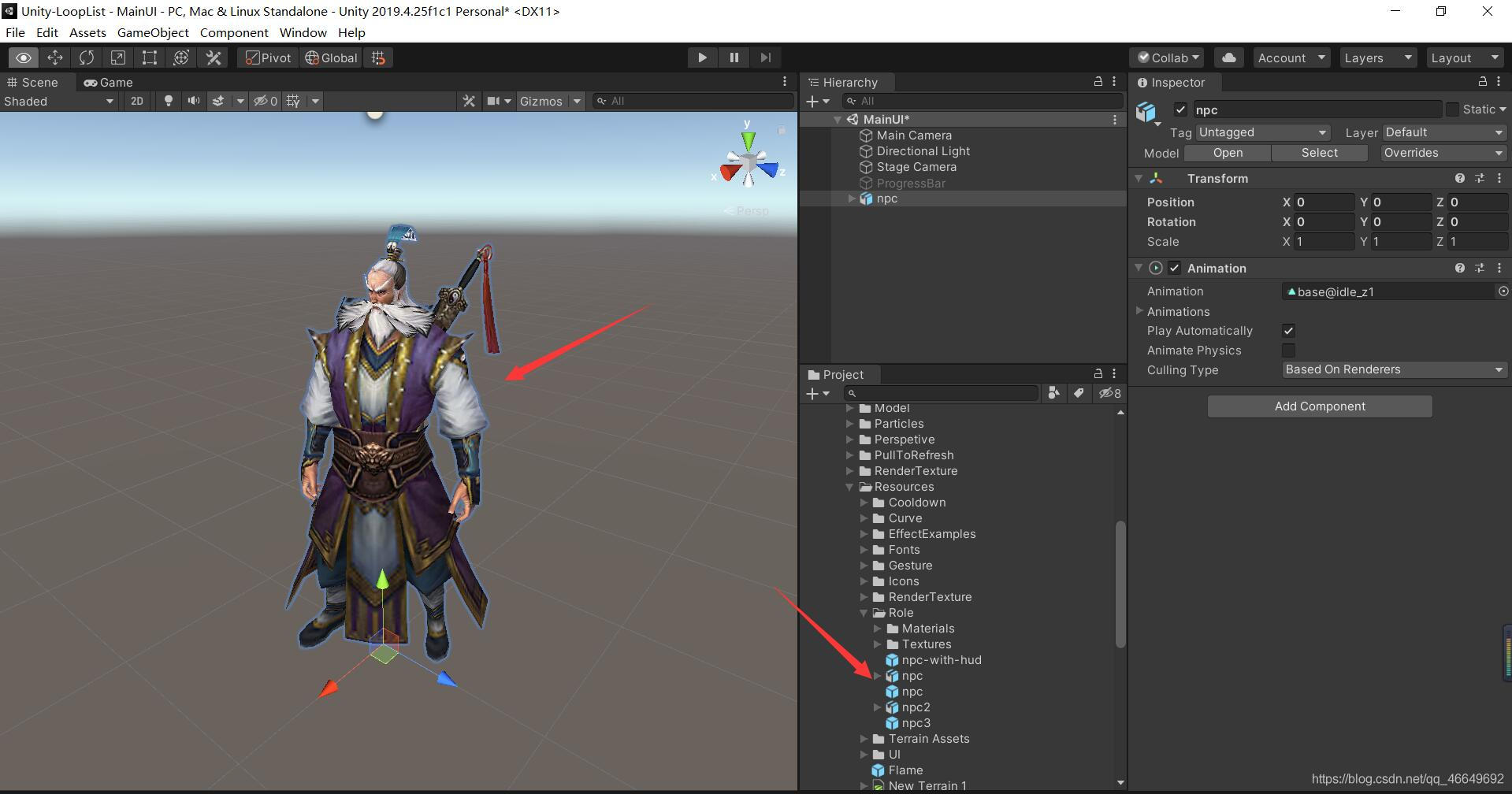Open the Tag Untagged dropdown
Screen dimensions: 1512x794
[1263, 132]
